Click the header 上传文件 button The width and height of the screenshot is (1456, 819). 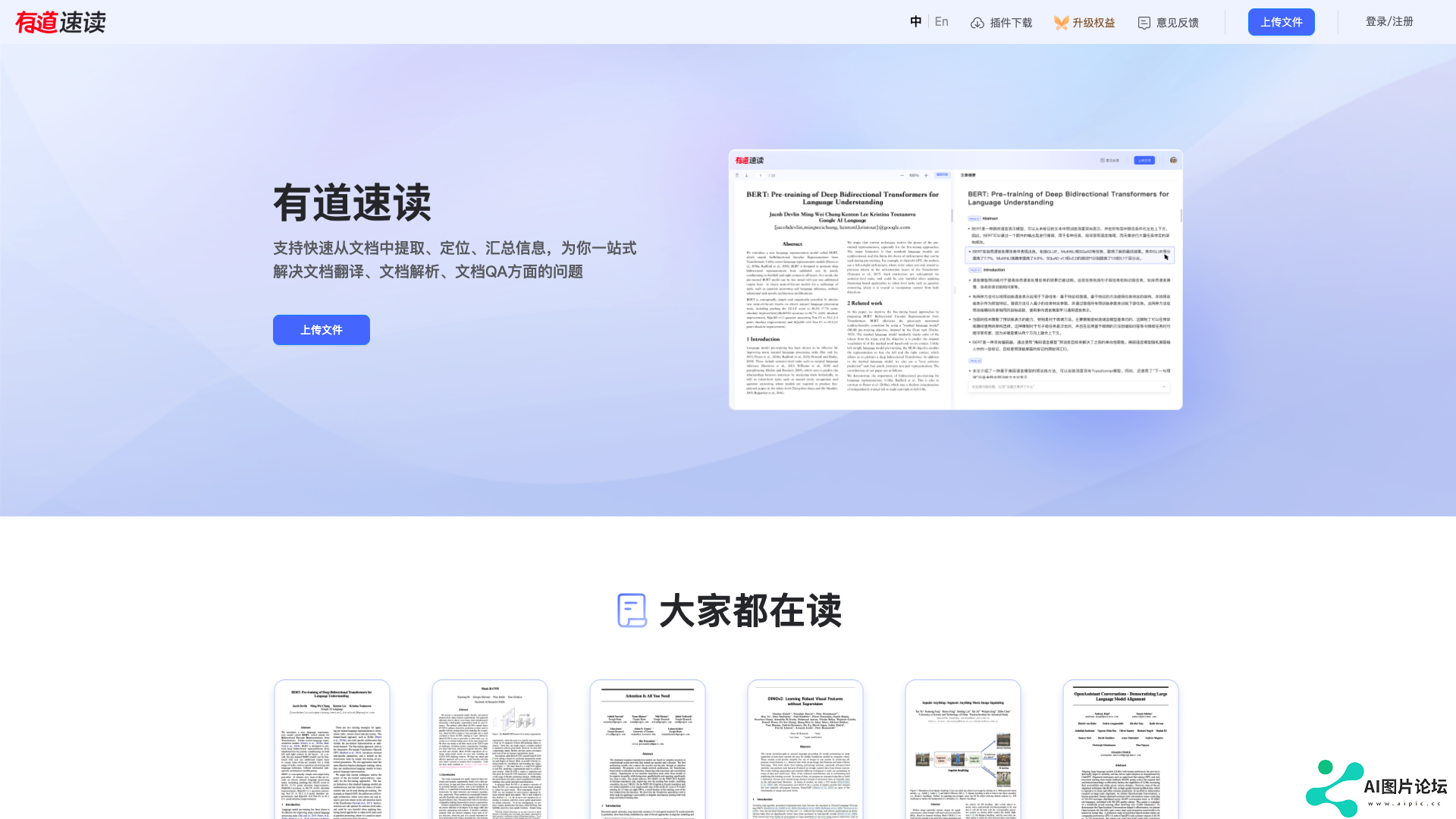pyautogui.click(x=1282, y=22)
